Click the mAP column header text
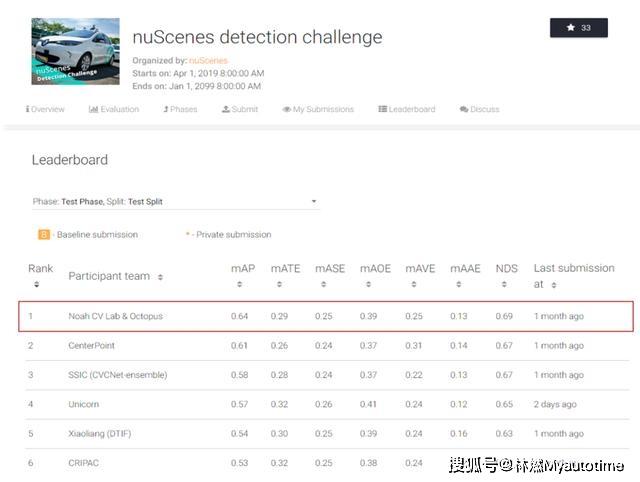Image resolution: width=640 pixels, height=482 pixels. (x=243, y=269)
